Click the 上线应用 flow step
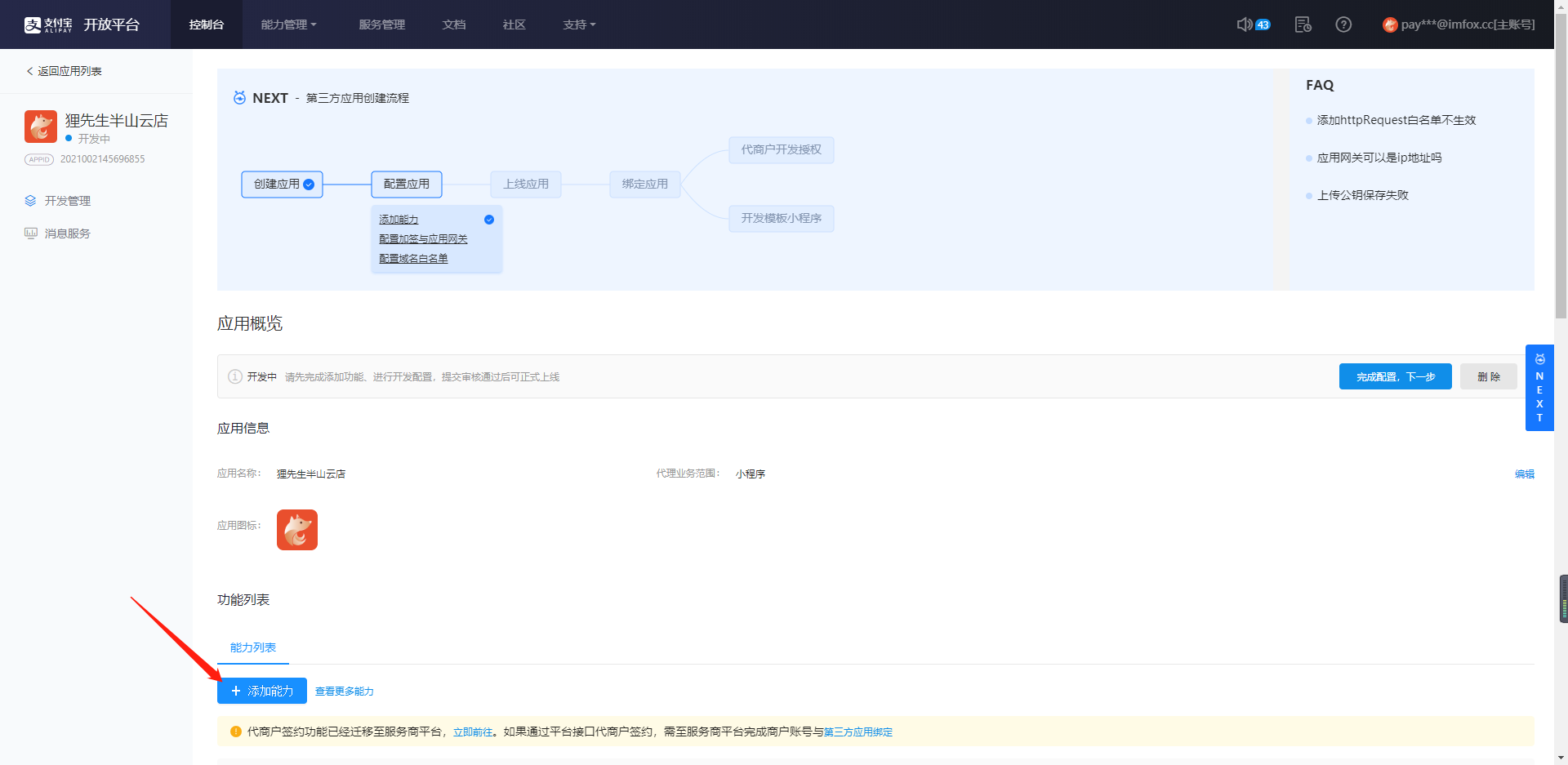Screen dimensions: 1568x765 526,185
